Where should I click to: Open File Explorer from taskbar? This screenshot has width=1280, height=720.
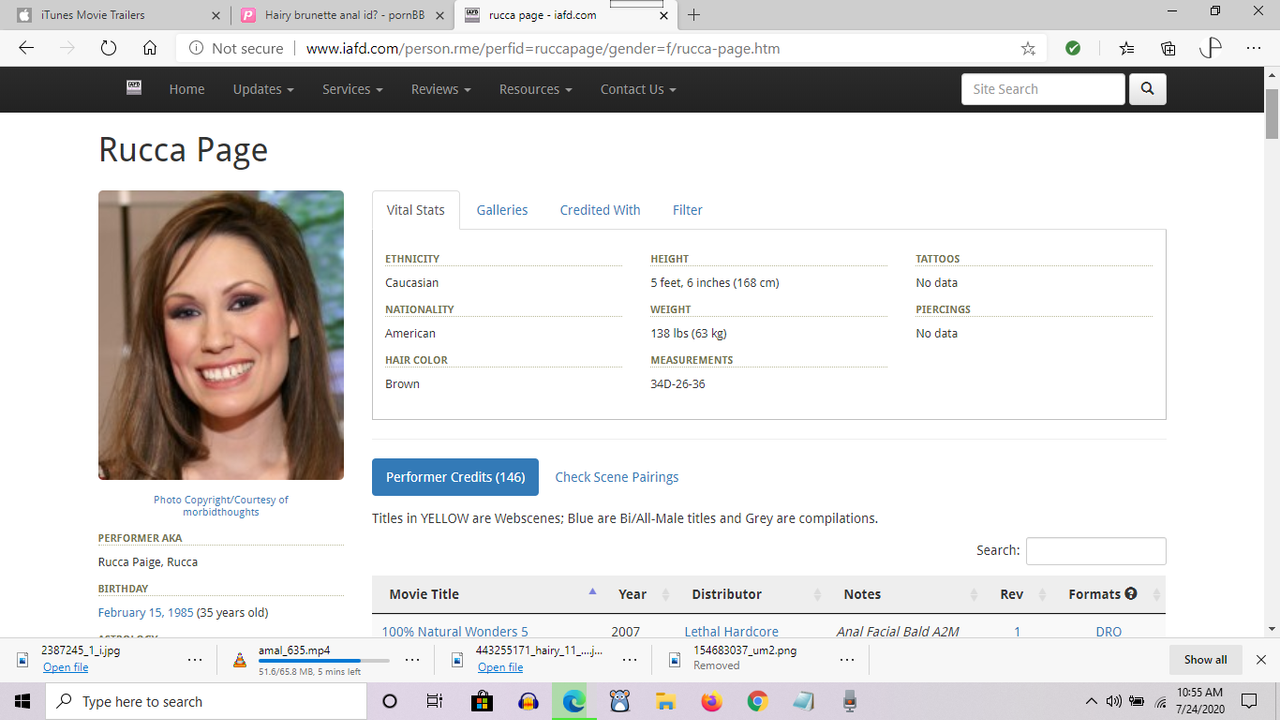pos(665,701)
